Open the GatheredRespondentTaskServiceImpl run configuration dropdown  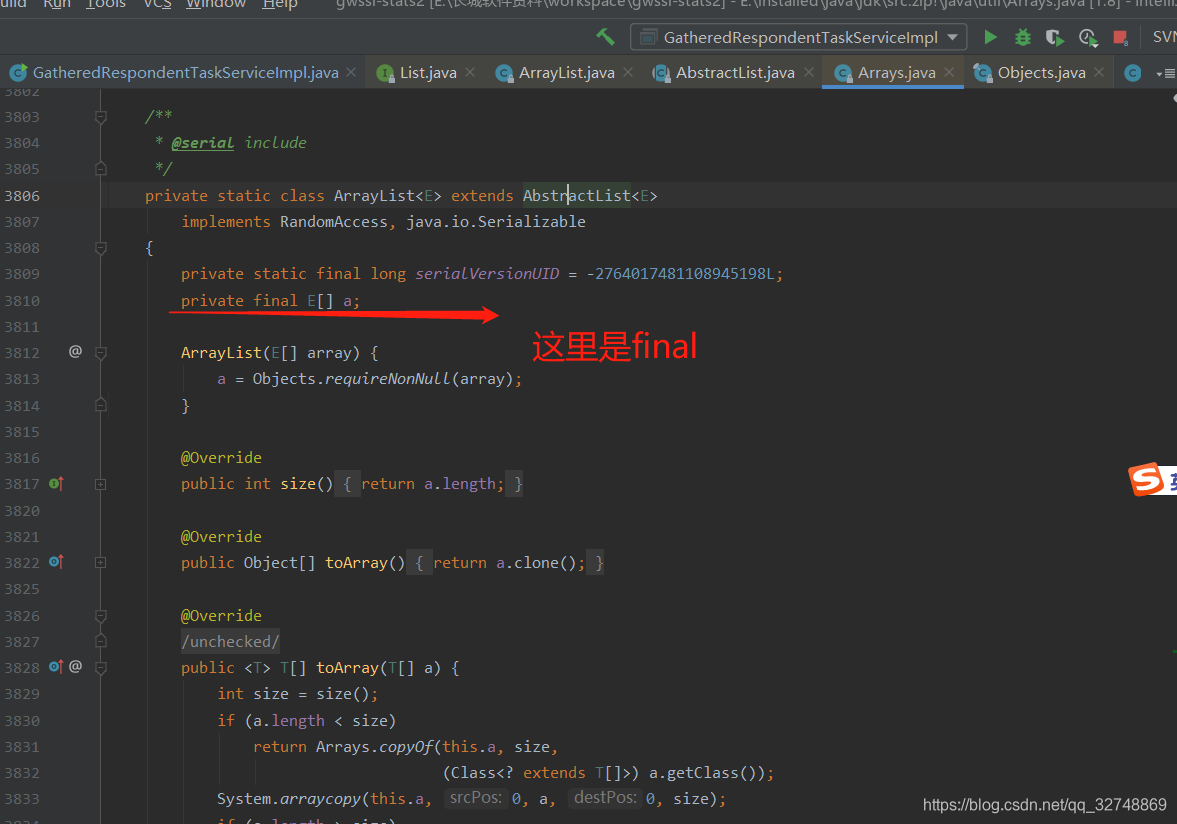[798, 37]
